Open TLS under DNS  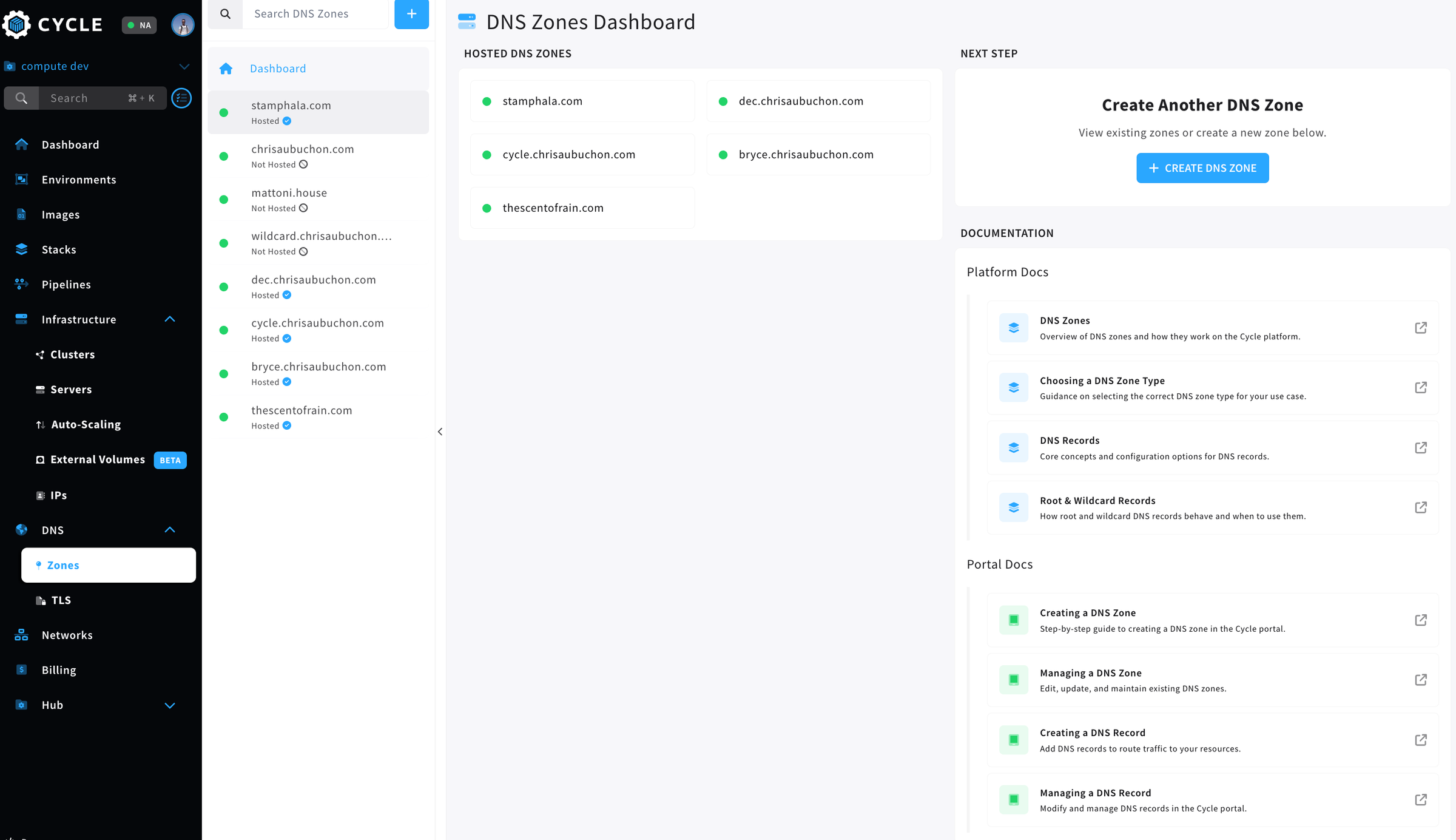pos(61,600)
